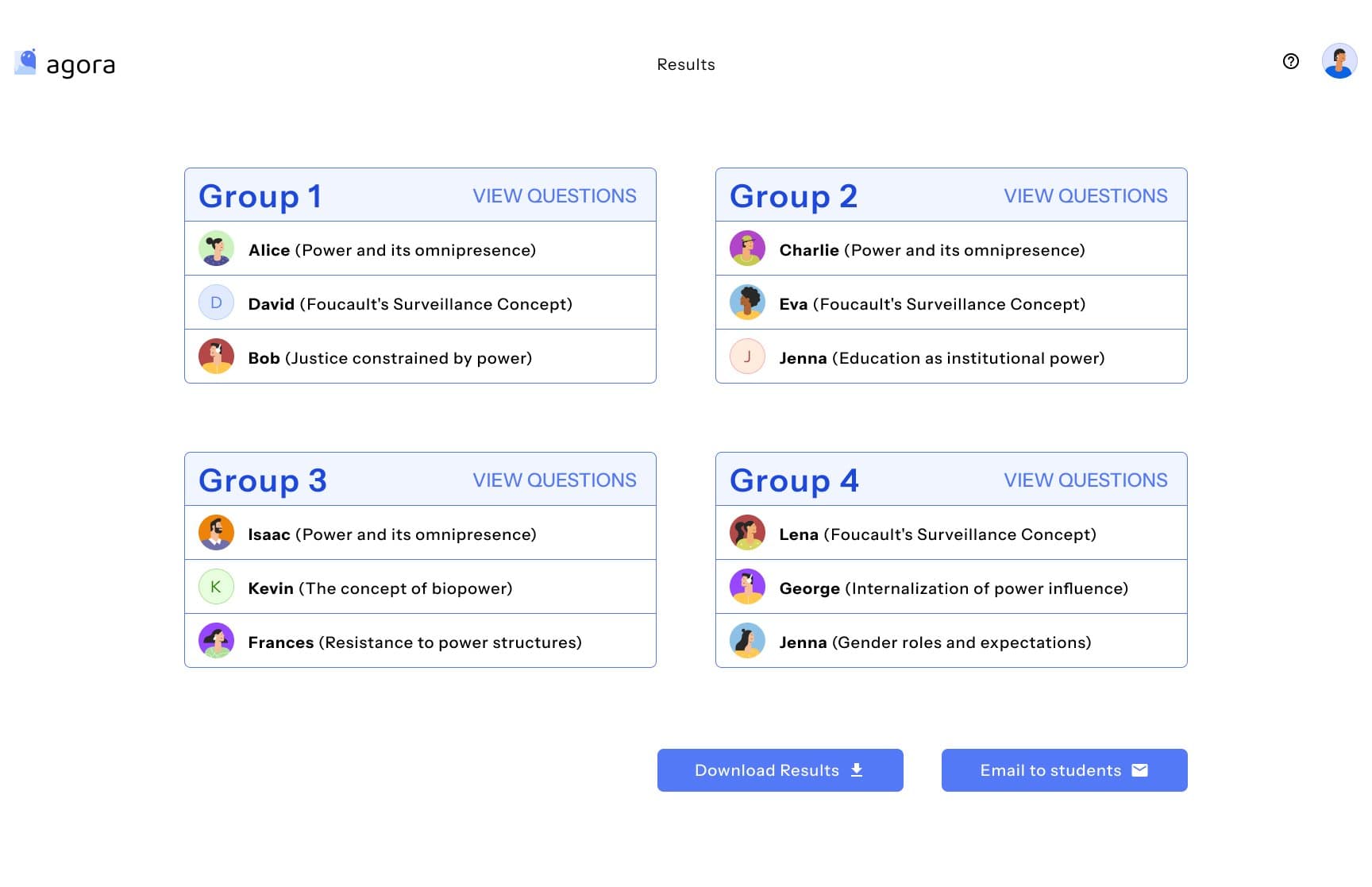The image size is (1372, 887).
Task: Click David's letter D avatar
Action: (x=216, y=303)
